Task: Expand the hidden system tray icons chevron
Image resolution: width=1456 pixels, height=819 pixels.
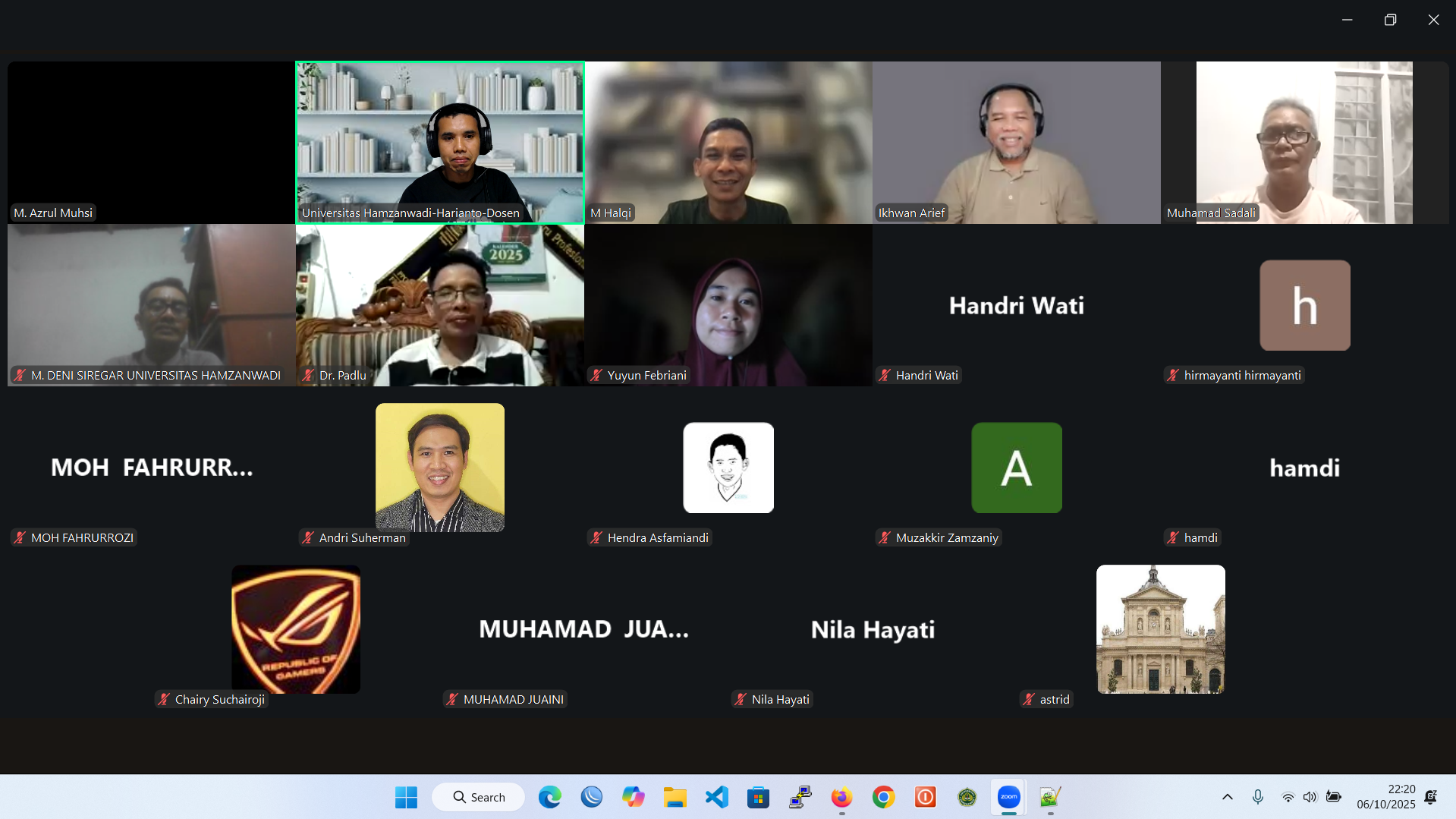Action: click(x=1227, y=797)
